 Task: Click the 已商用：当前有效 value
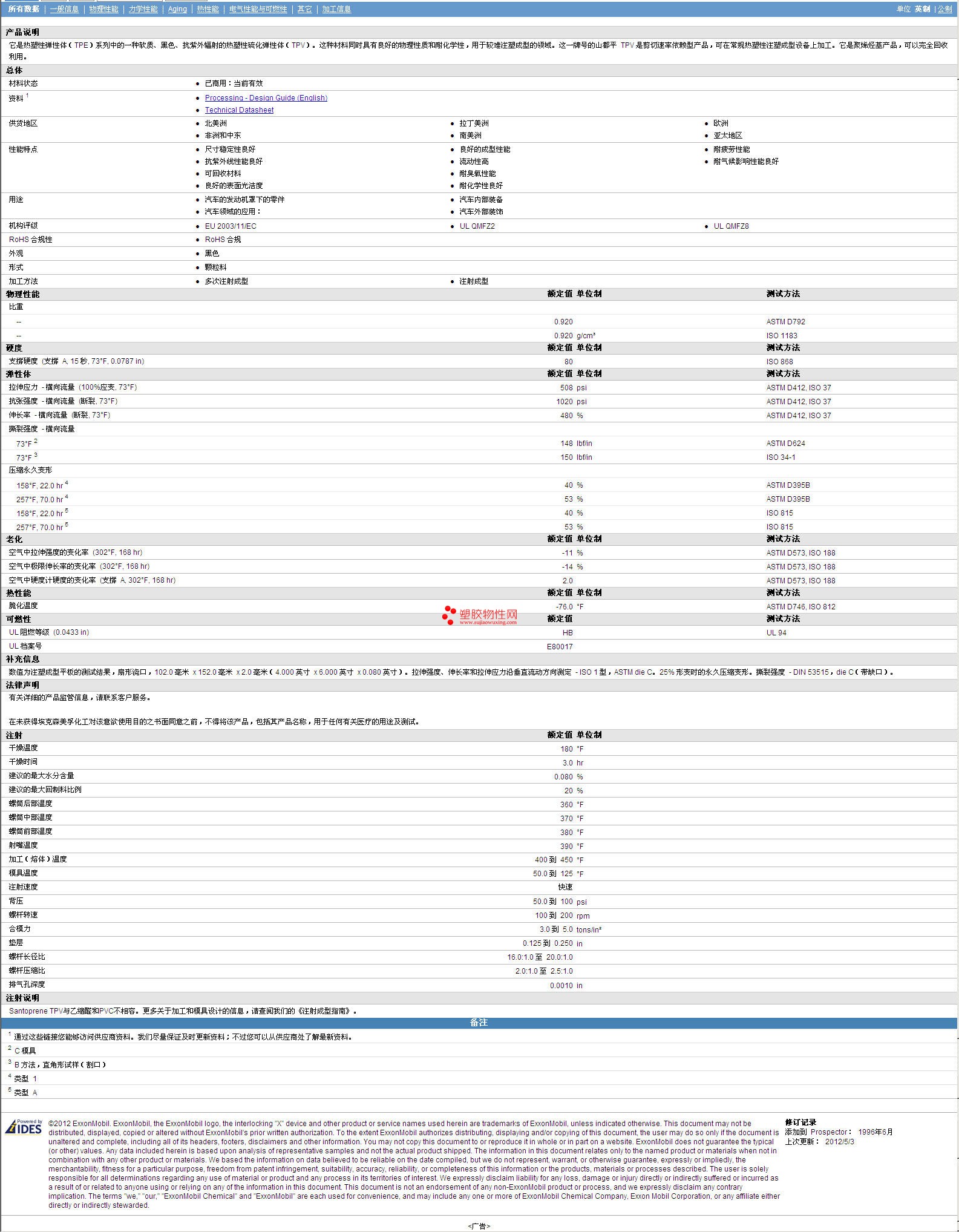click(234, 84)
